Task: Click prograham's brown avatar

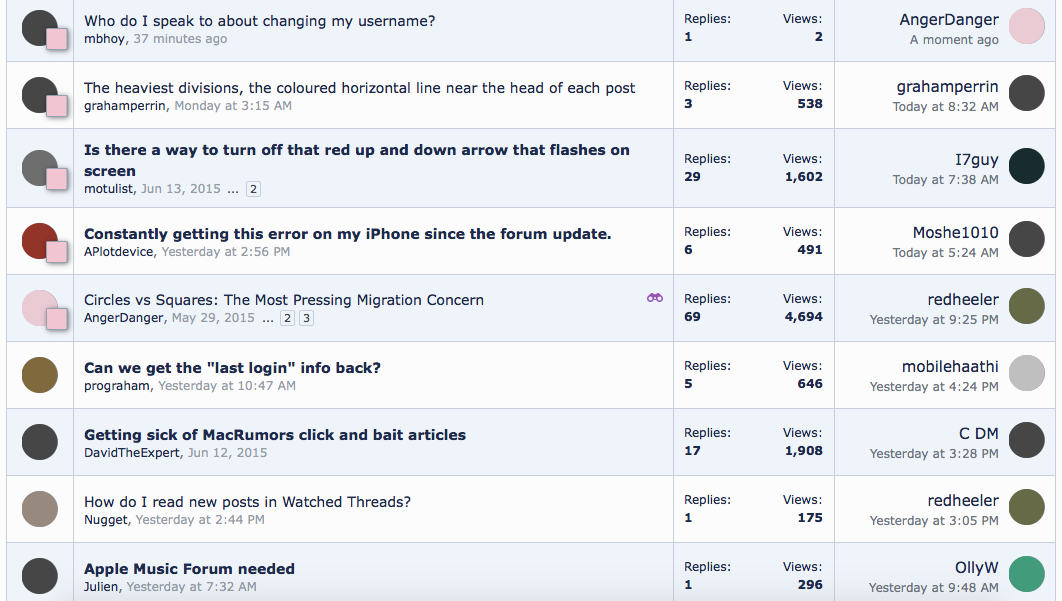Action: 40,374
